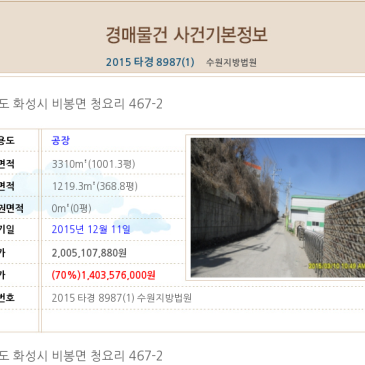Click the 기일 row label
The image size is (365, 365).
pyautogui.click(x=7, y=229)
